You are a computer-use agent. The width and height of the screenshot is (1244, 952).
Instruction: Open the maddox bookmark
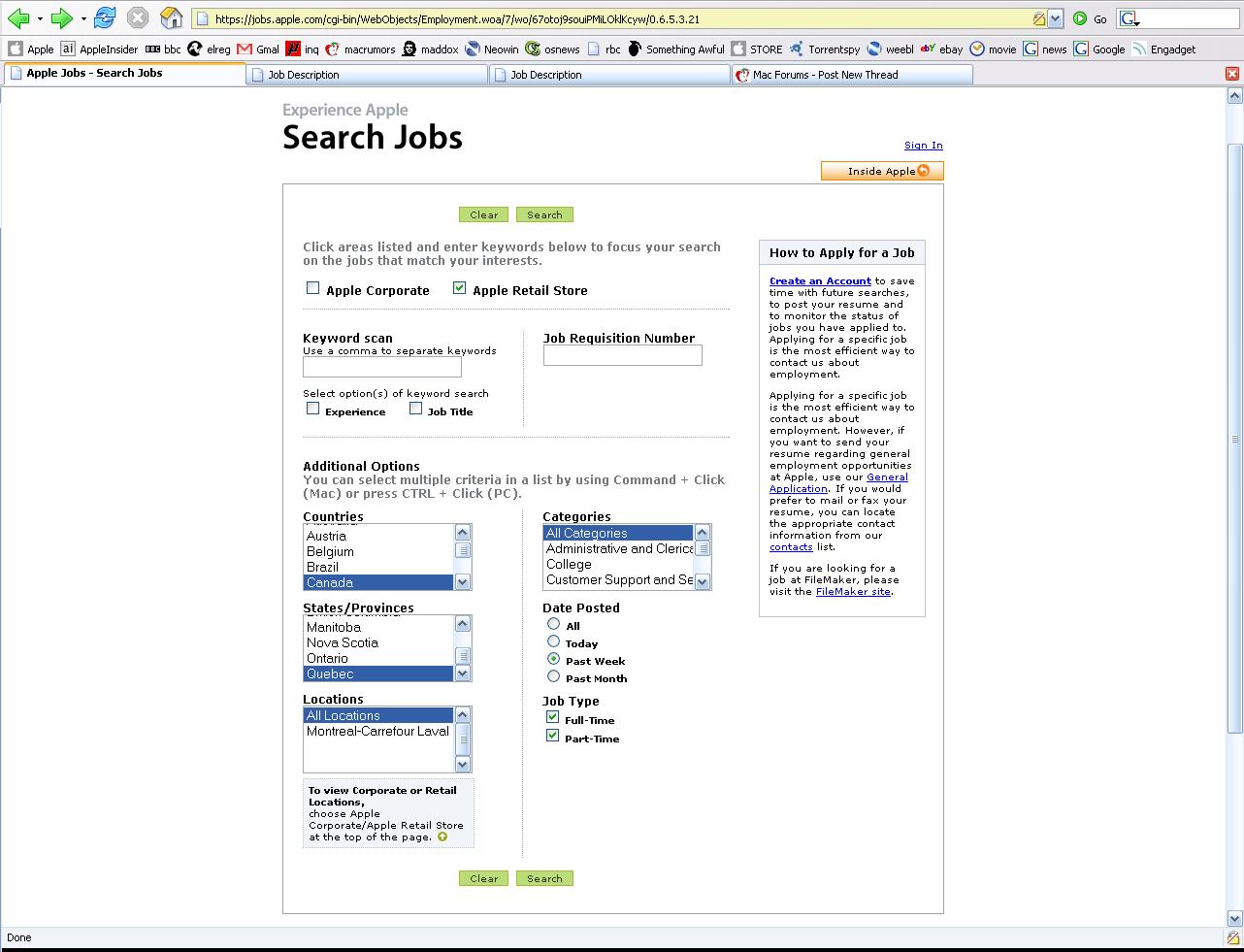[x=430, y=49]
